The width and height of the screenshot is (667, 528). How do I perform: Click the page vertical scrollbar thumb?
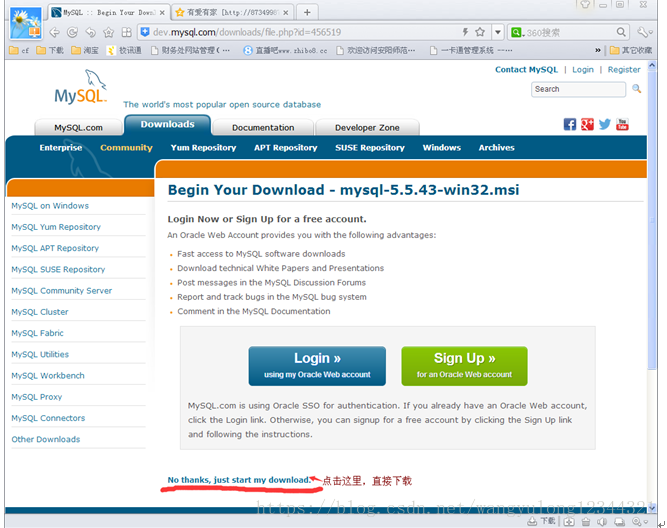[652, 221]
